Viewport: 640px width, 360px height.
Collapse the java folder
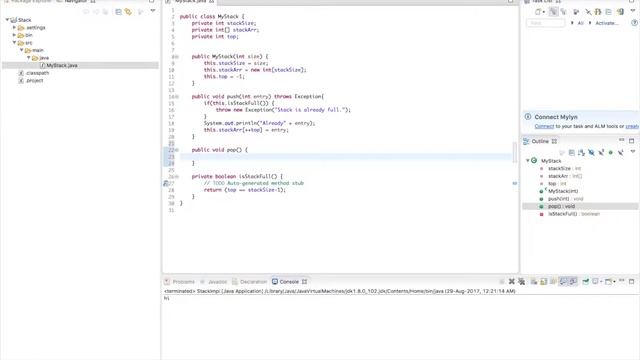click(x=29, y=58)
